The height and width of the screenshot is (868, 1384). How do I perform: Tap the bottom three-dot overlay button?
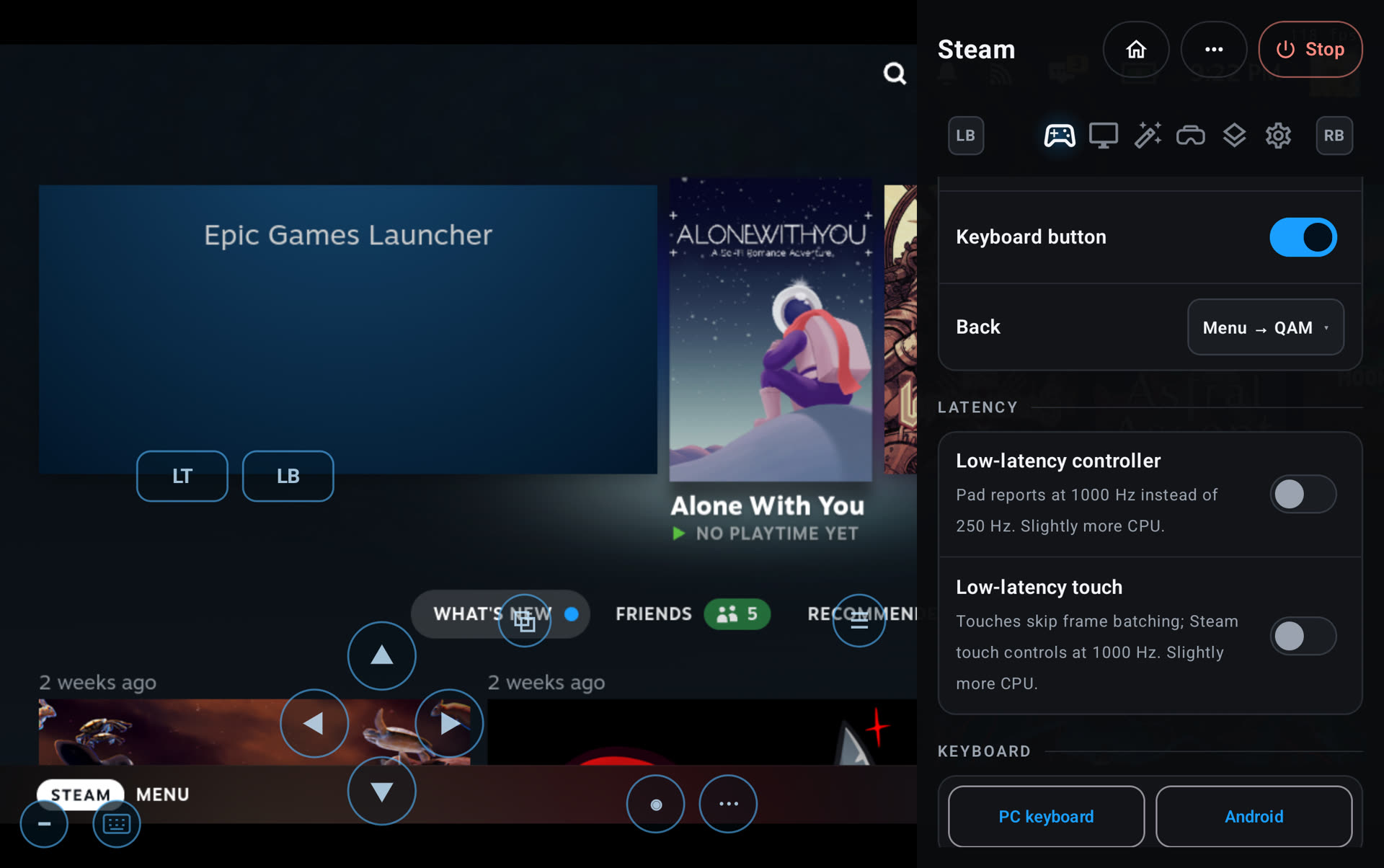coord(728,804)
